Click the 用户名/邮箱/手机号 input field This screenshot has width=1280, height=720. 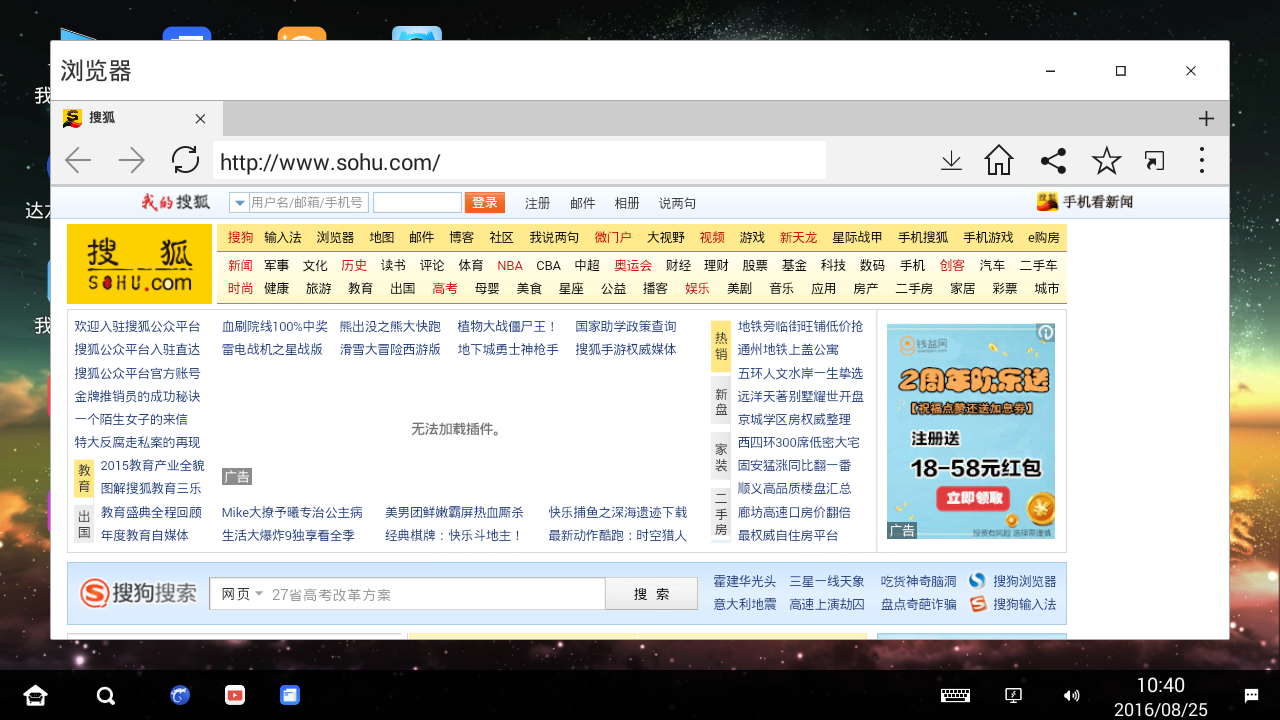pos(308,203)
